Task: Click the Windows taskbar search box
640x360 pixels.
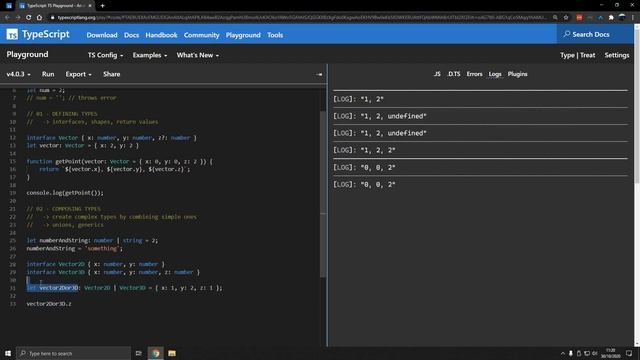Action: point(73,353)
